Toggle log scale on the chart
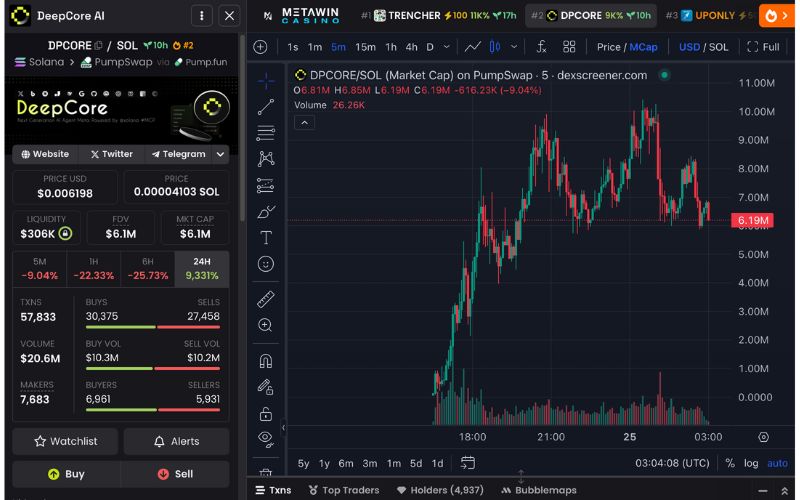The height and width of the screenshot is (500, 800). tap(751, 463)
